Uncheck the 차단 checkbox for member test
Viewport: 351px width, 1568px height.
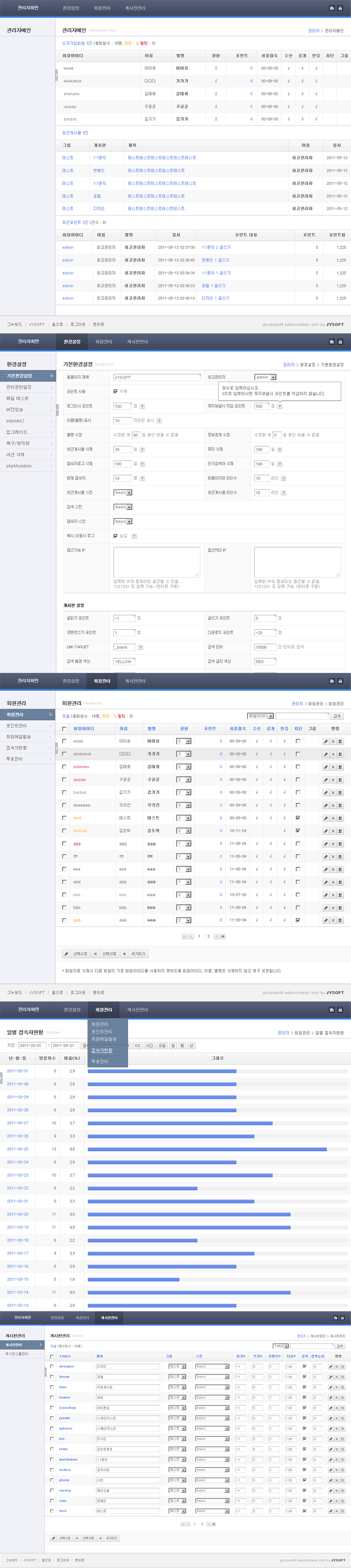[x=298, y=818]
